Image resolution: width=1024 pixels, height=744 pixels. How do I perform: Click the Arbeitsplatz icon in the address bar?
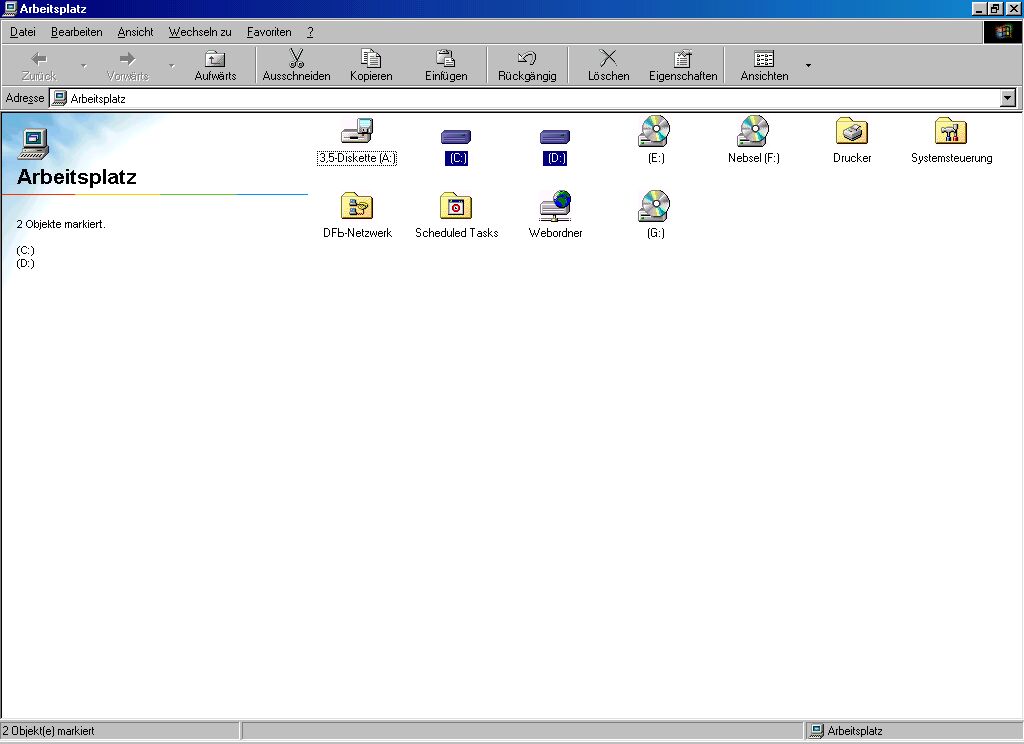pyautogui.click(x=59, y=98)
